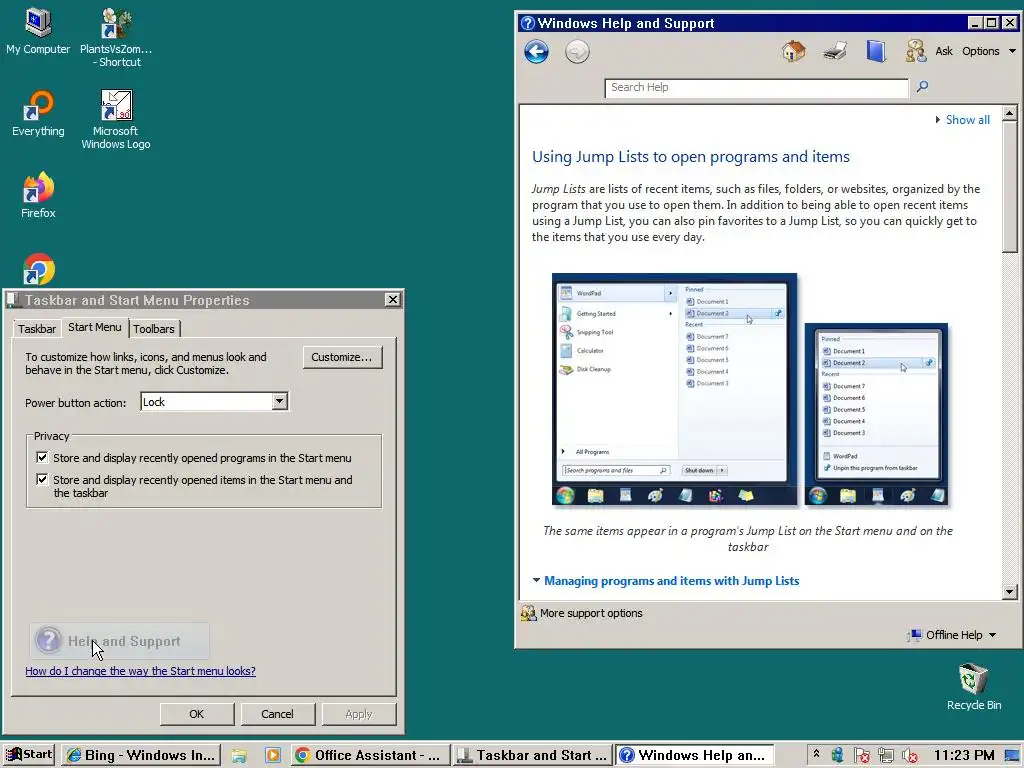Open media player icon in taskbar
This screenshot has height=768, width=1024.
[x=272, y=756]
